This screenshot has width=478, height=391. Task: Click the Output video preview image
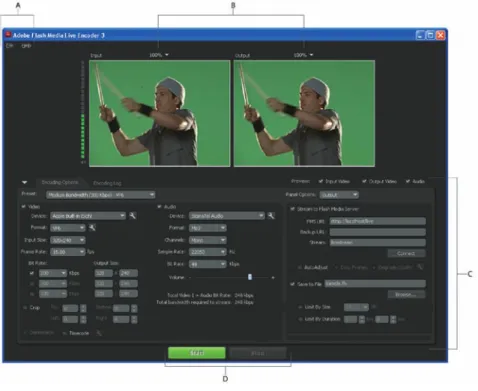[304, 113]
